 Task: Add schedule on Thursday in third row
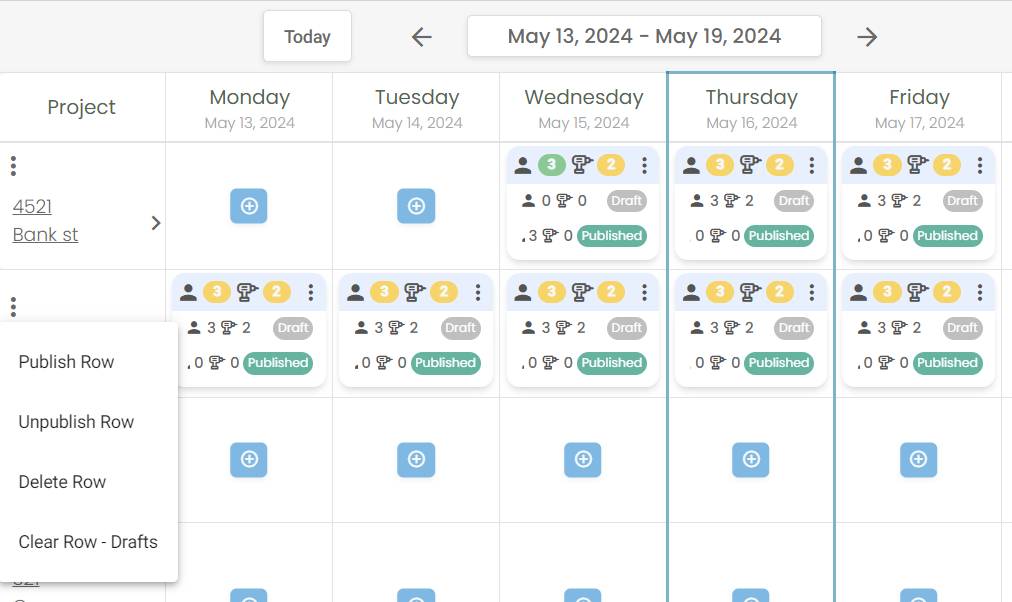[751, 459]
